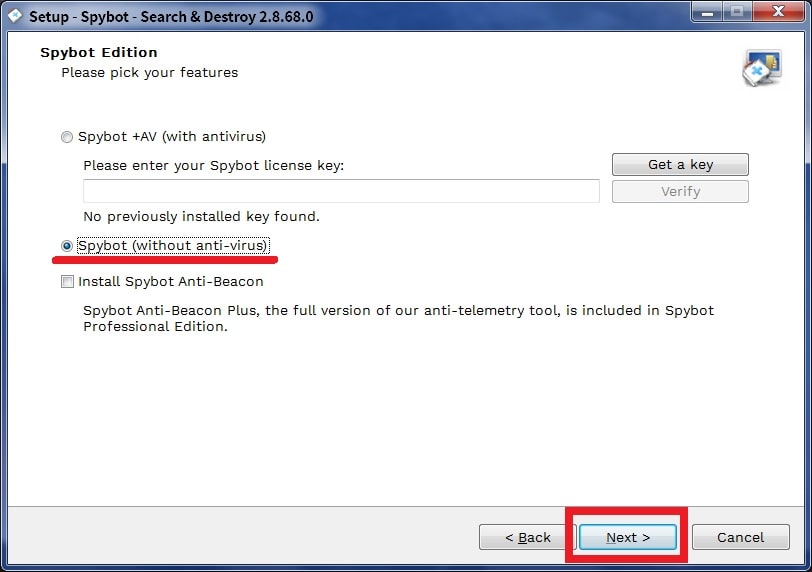The image size is (812, 572).
Task: Click the Spybot setup title bar icon
Action: coord(15,16)
